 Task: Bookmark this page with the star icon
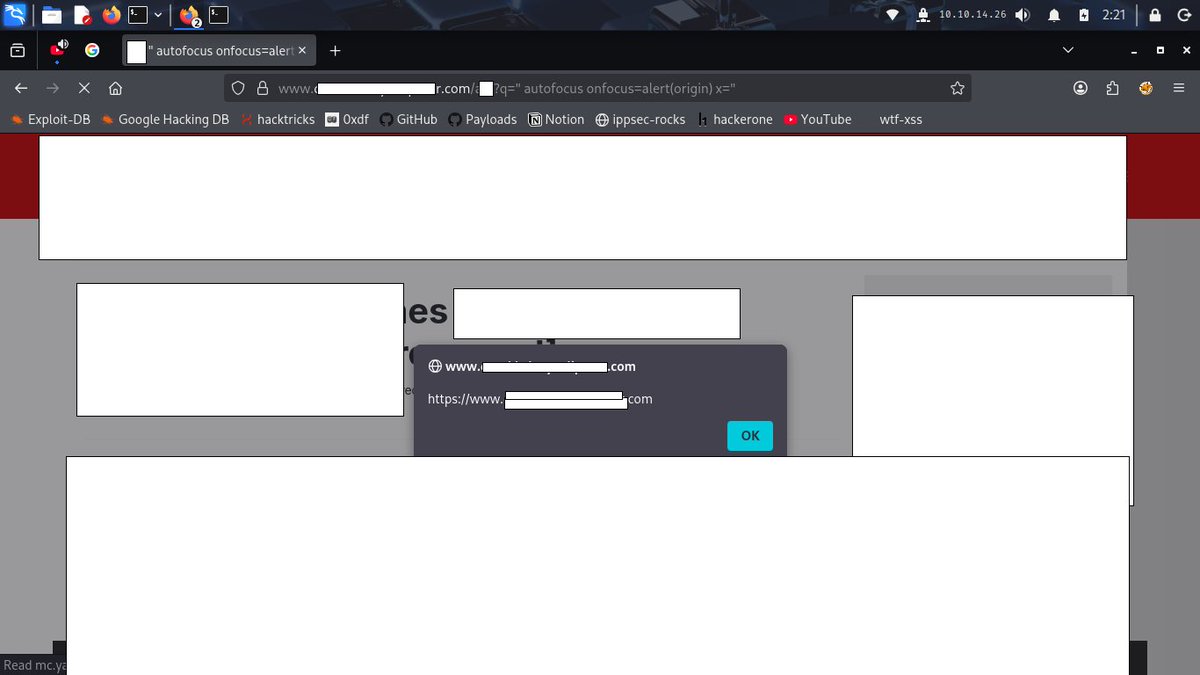tap(957, 88)
